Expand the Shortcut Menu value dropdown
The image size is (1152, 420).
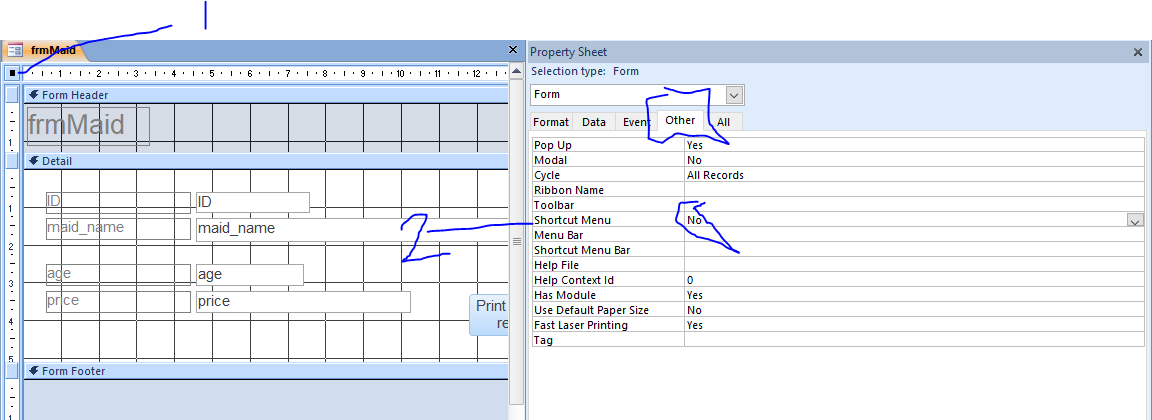point(1135,220)
